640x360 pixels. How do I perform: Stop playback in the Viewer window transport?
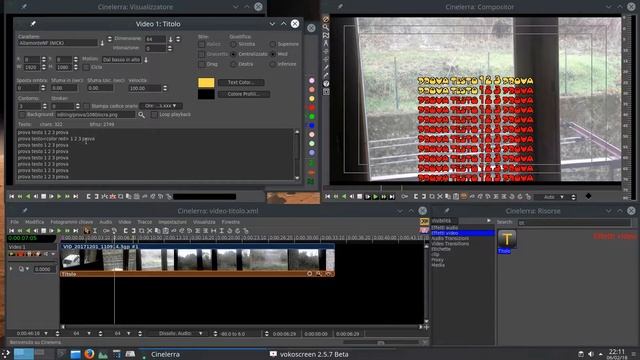[x=44, y=197]
